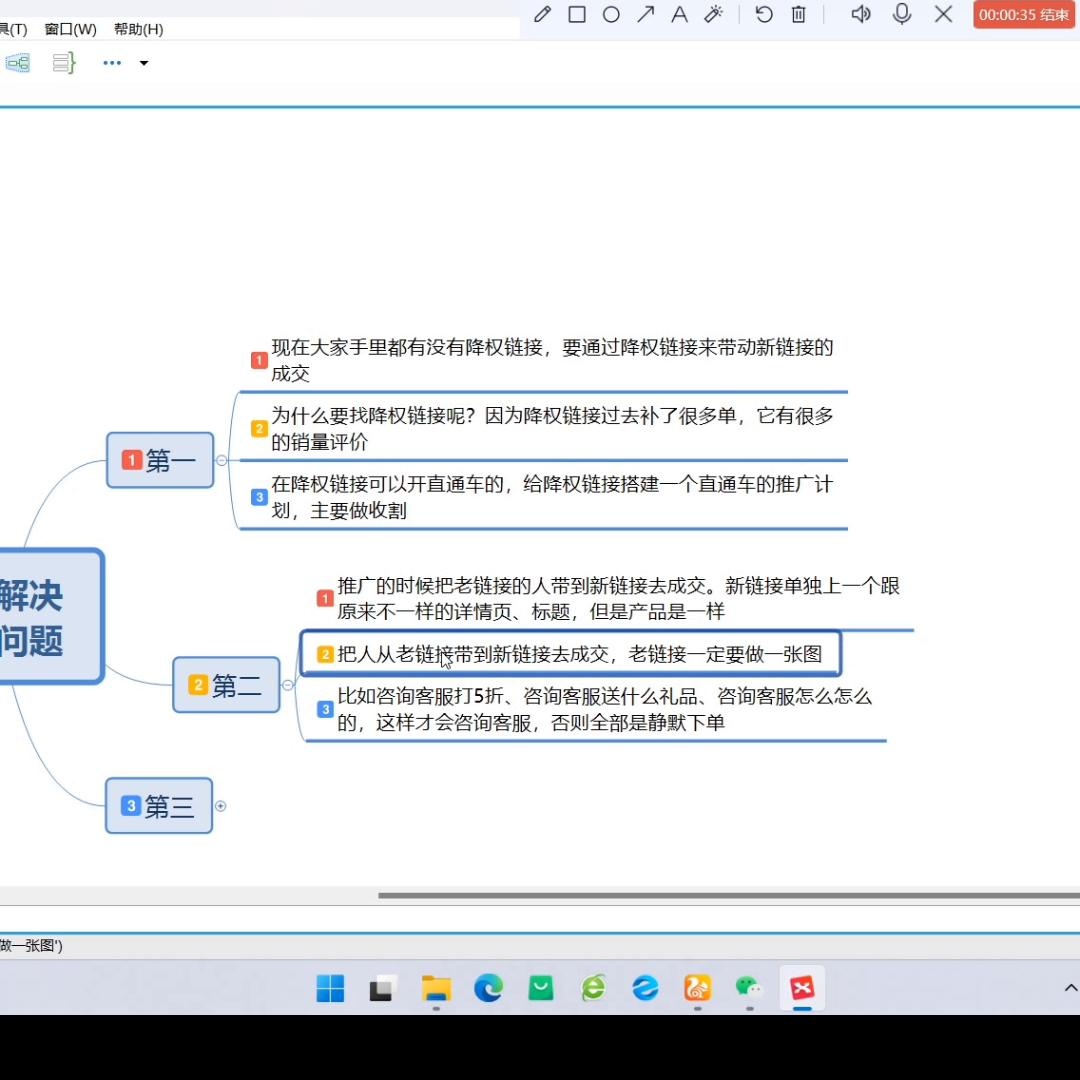Screen dimensions: 1080x1080
Task: Select the magic wand highlight tool
Action: pyautogui.click(x=714, y=14)
